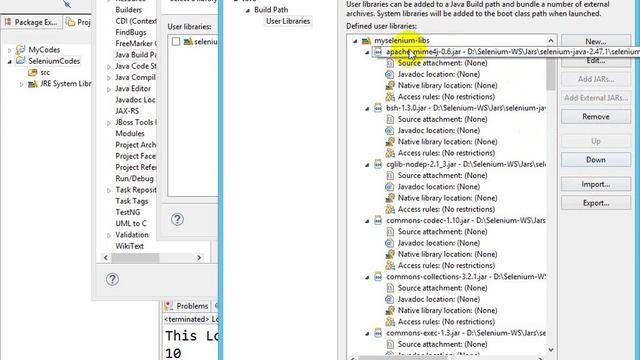Image resolution: width=640 pixels, height=360 pixels.
Task: Expand the MyCodes project
Action: (9, 50)
